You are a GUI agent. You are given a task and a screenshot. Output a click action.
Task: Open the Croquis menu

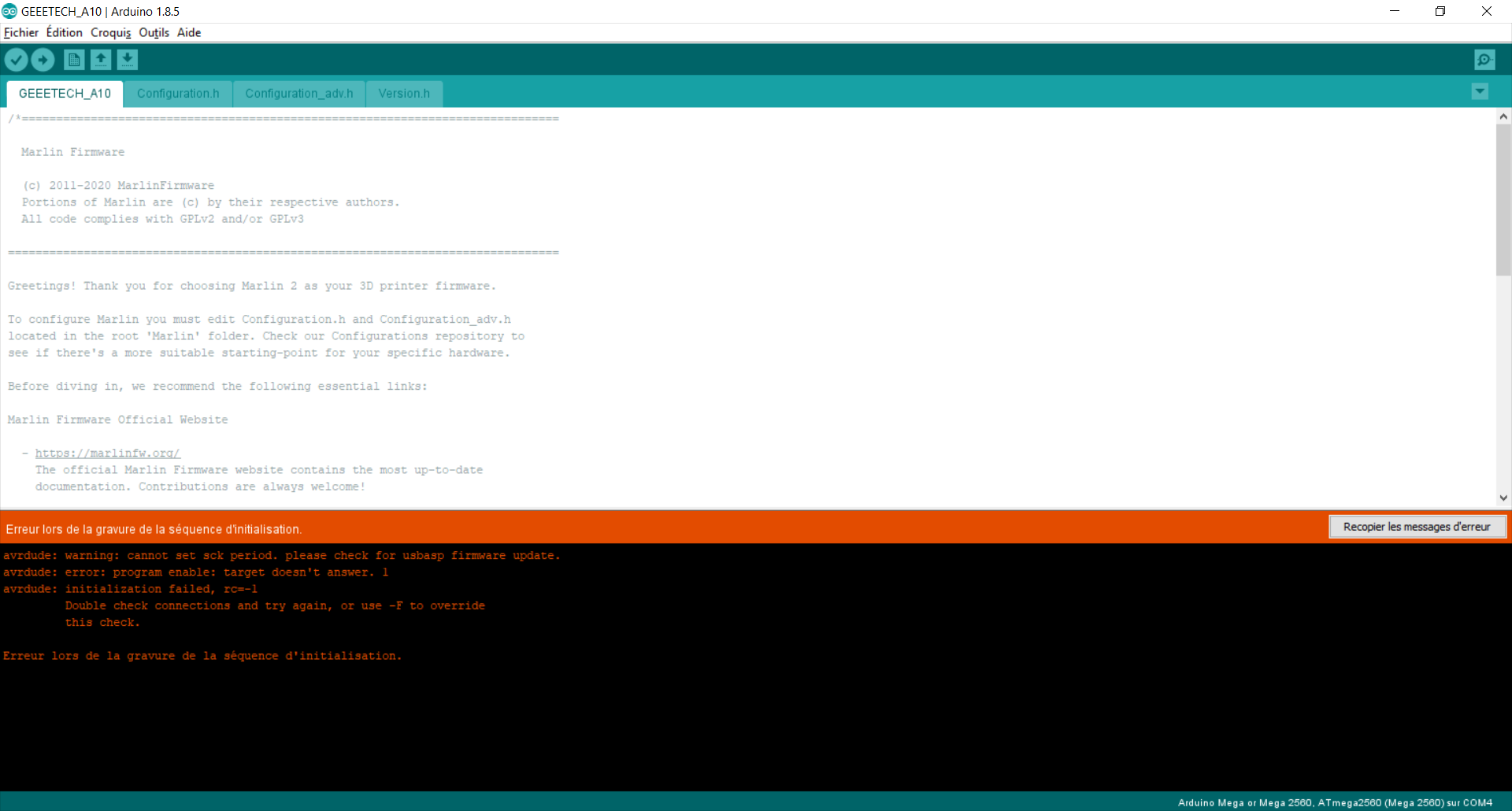click(x=111, y=32)
